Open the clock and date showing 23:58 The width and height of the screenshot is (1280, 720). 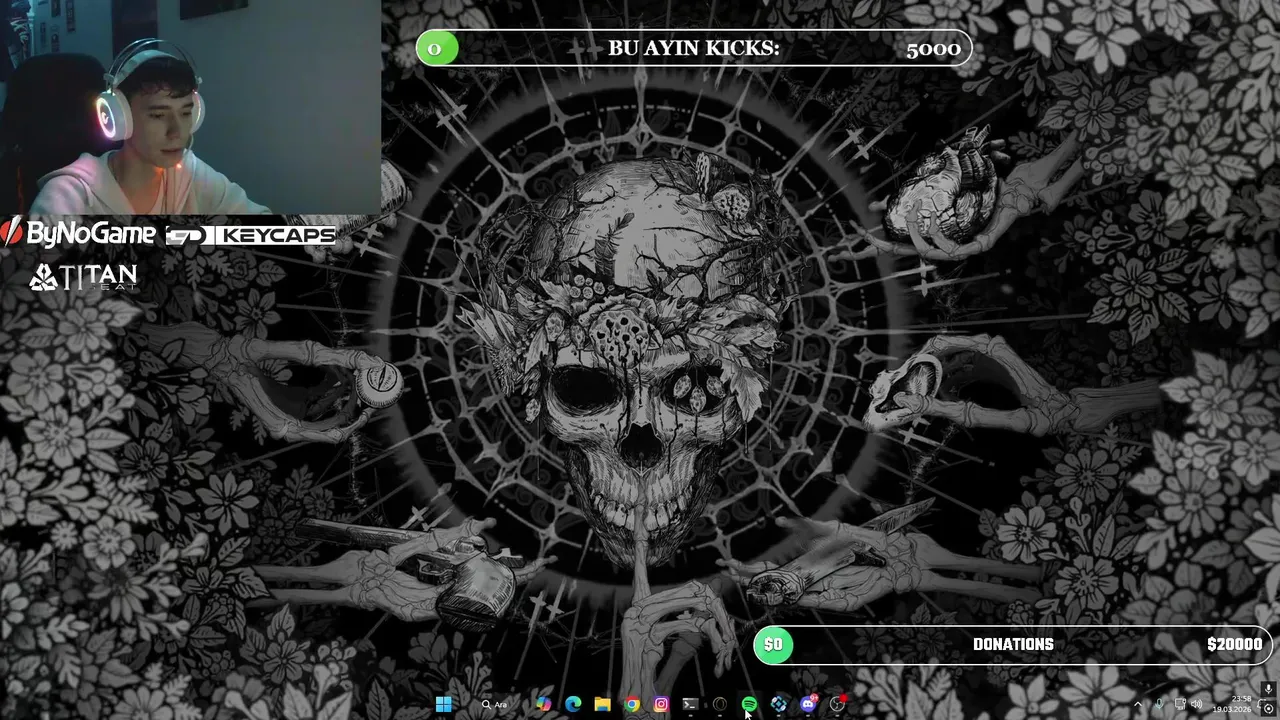1232,704
